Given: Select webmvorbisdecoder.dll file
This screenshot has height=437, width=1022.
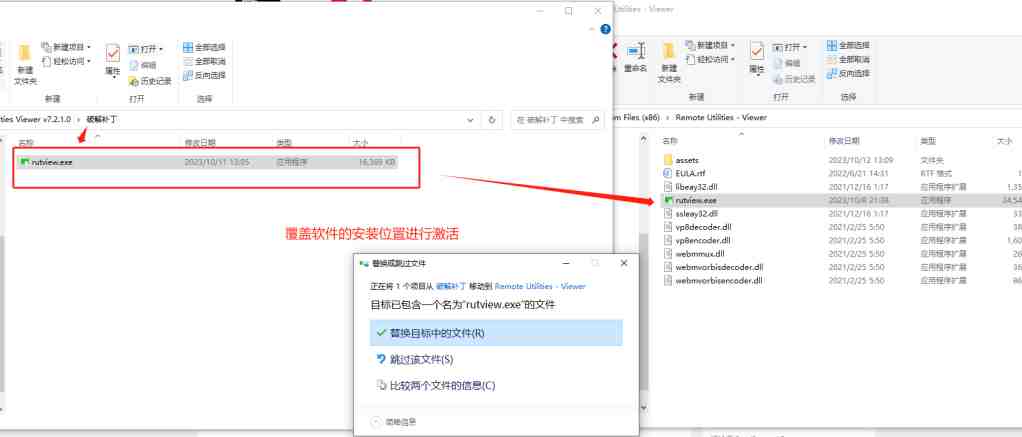Looking at the screenshot, I should point(719,267).
